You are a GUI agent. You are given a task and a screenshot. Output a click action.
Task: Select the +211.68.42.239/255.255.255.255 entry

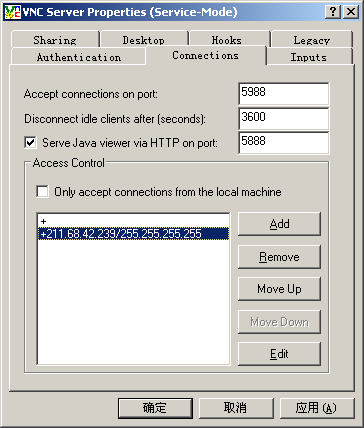pyautogui.click(x=133, y=234)
